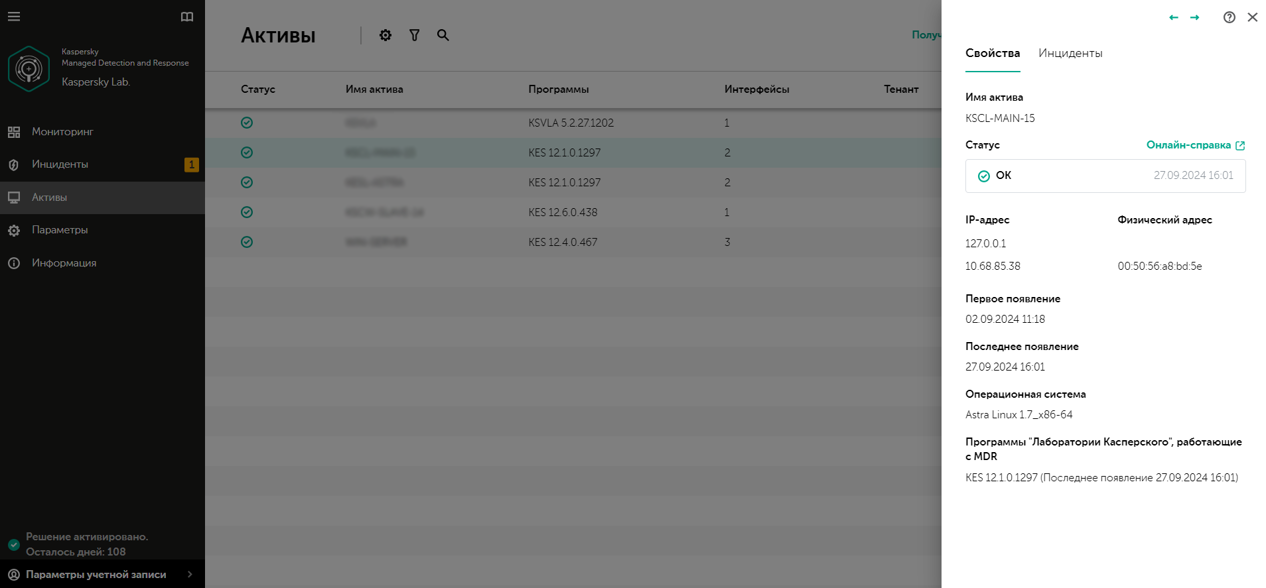Click status icon of KES 12.6.0.438 row
The height and width of the screenshot is (588, 1266).
click(247, 212)
